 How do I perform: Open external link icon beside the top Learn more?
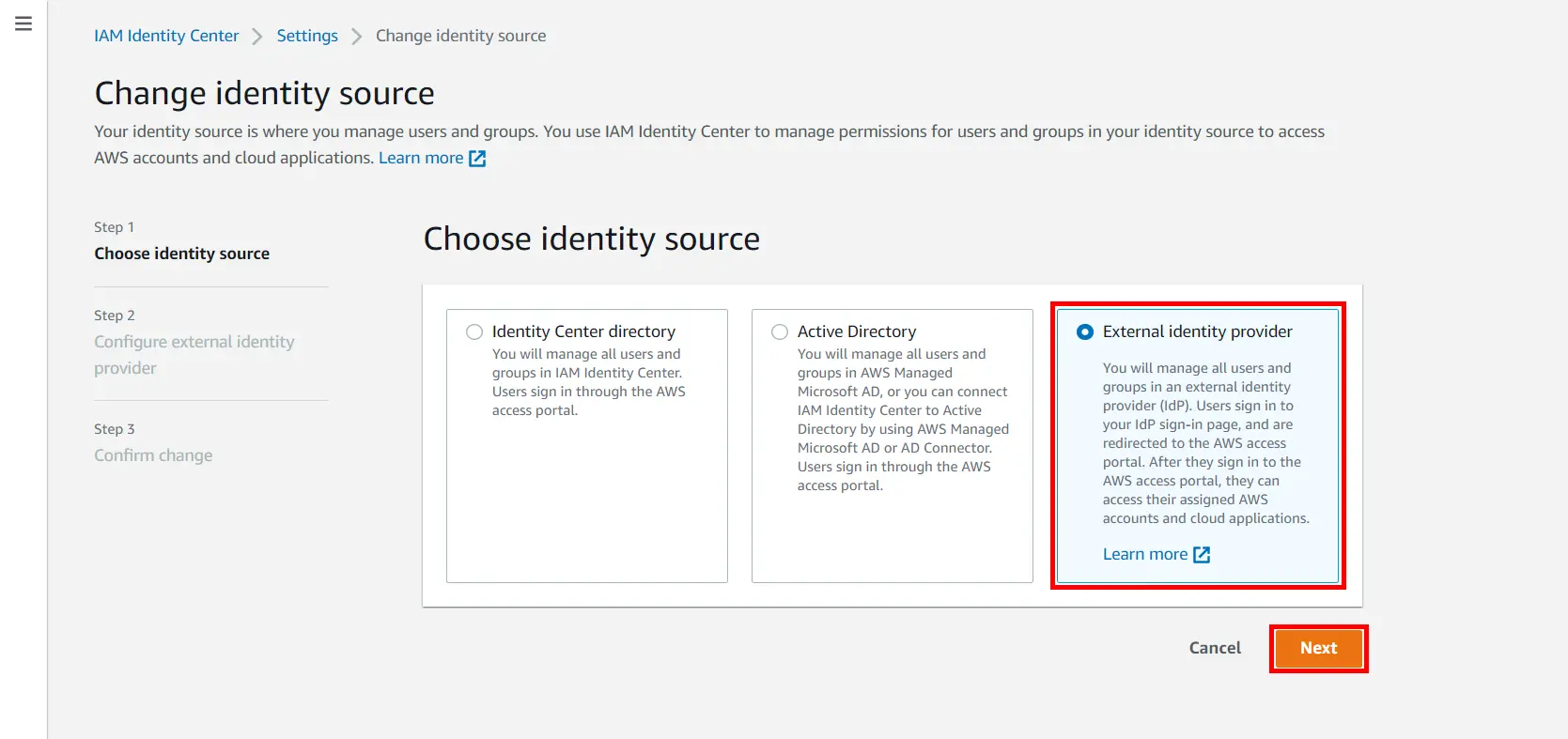pos(477,159)
